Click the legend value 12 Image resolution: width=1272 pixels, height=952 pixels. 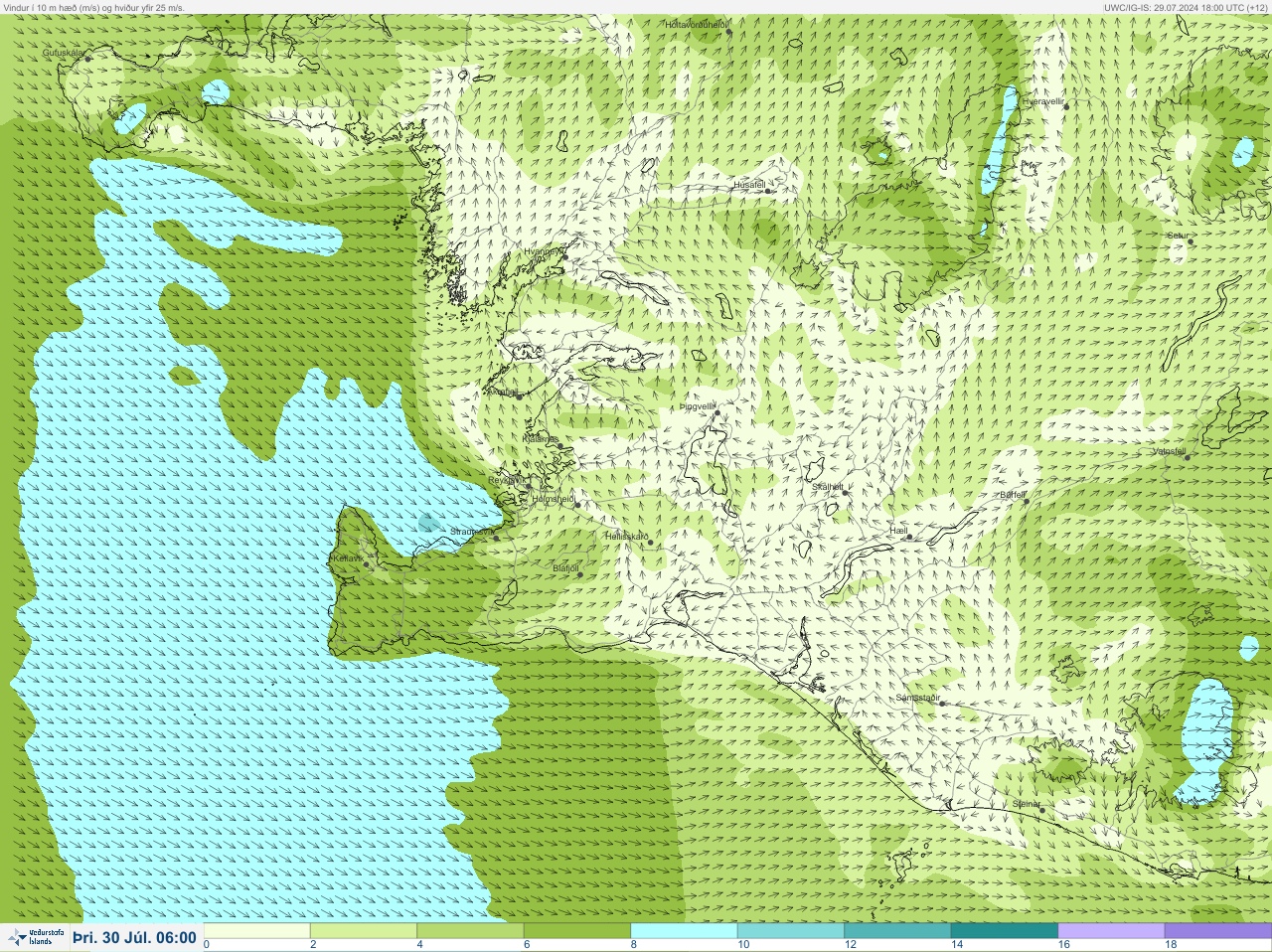[850, 945]
